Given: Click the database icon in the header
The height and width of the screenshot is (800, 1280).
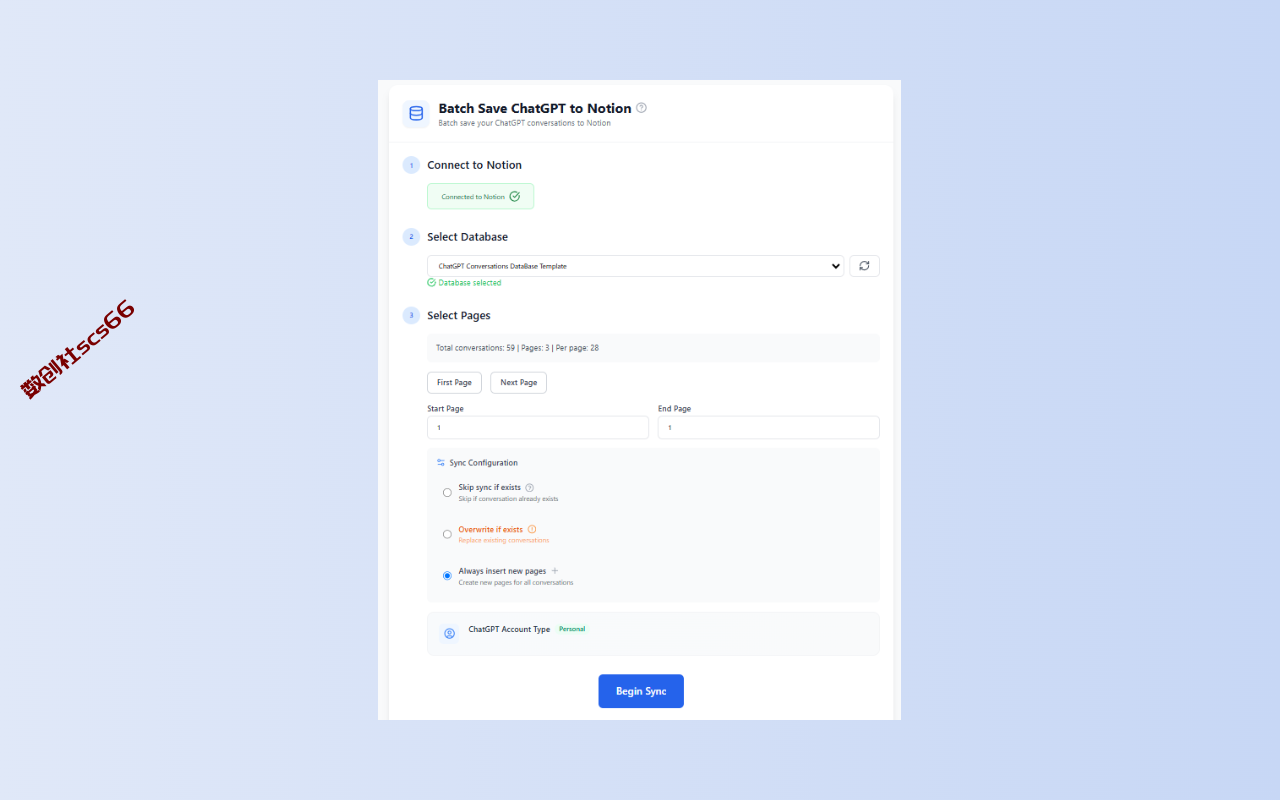Looking at the screenshot, I should 416,114.
